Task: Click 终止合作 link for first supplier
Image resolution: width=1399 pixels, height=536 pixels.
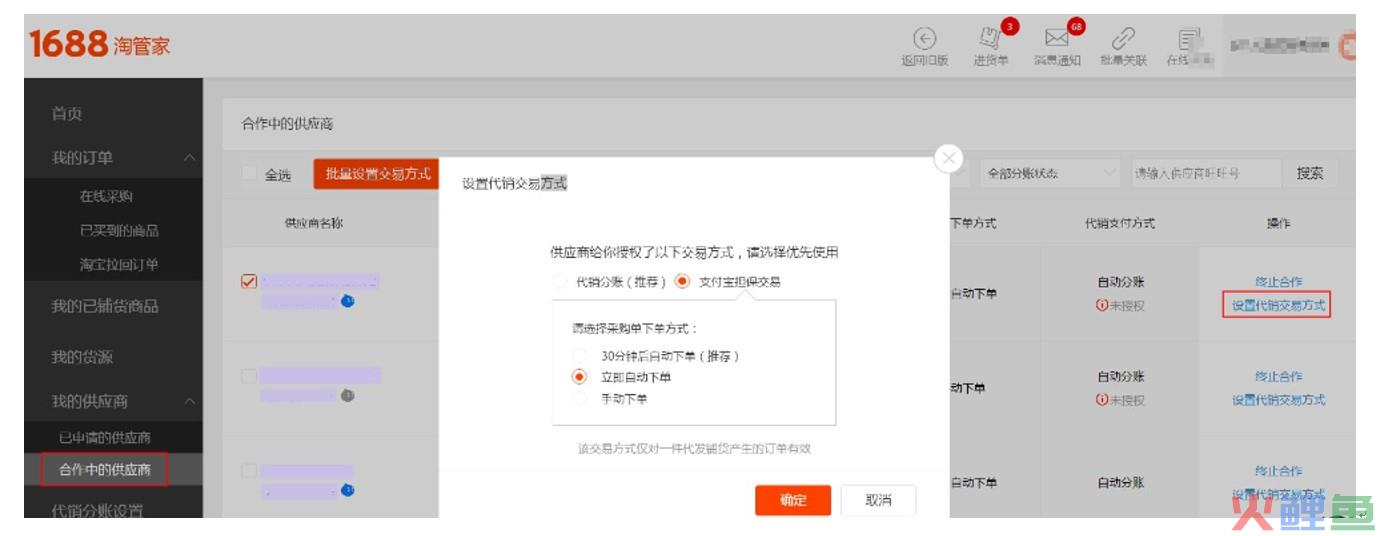Action: pos(1278,282)
